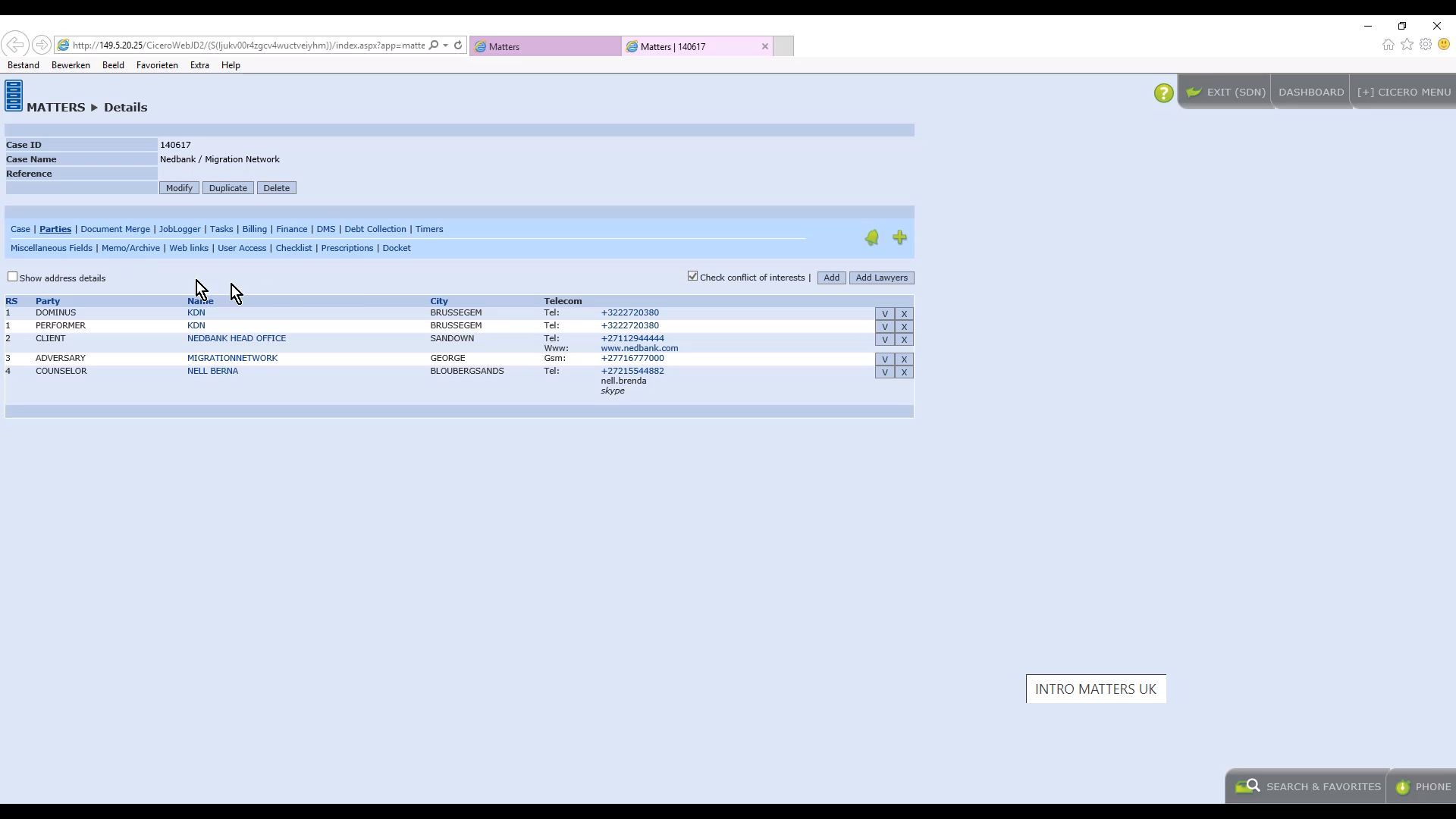Uncheck Check conflict of interests
Viewport: 1456px width, 819px height.
point(692,276)
